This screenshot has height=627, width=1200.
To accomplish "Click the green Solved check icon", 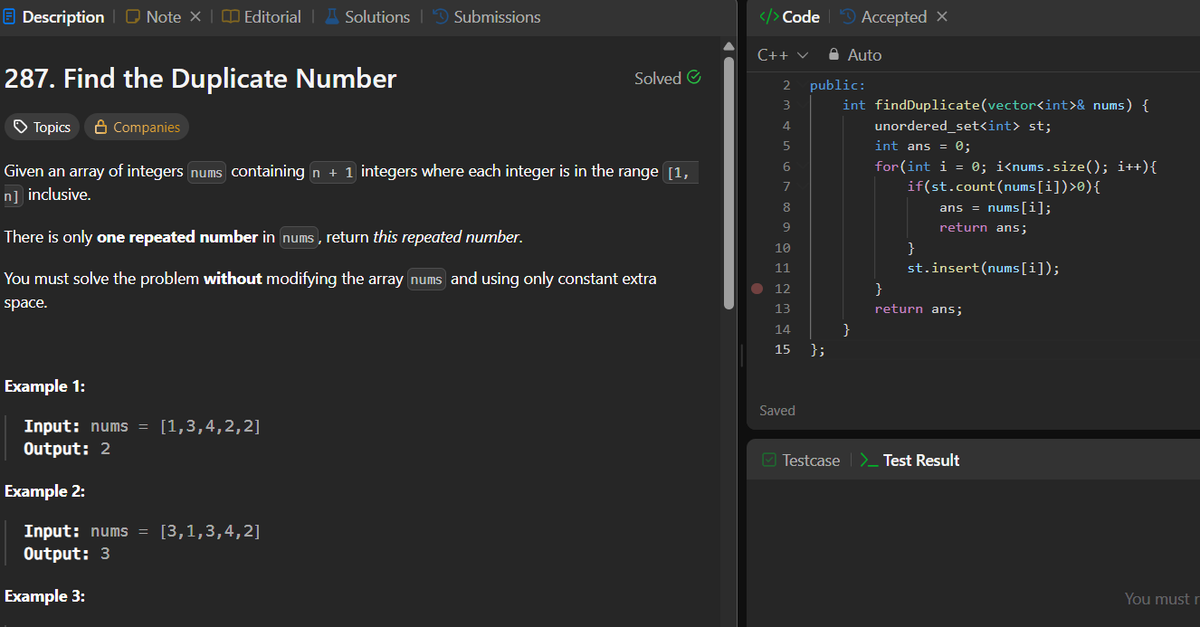I will pos(694,78).
